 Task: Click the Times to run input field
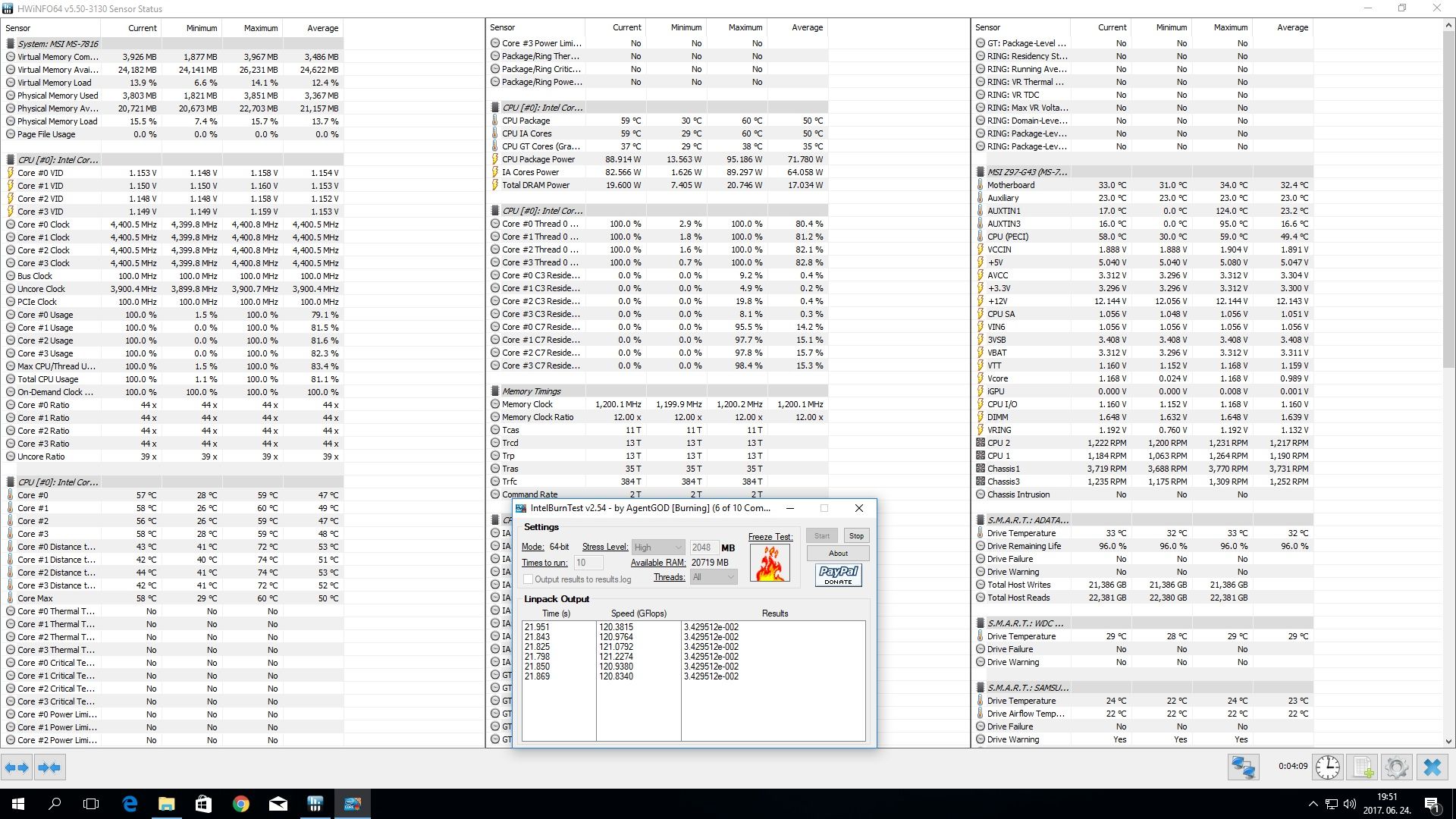(x=588, y=563)
